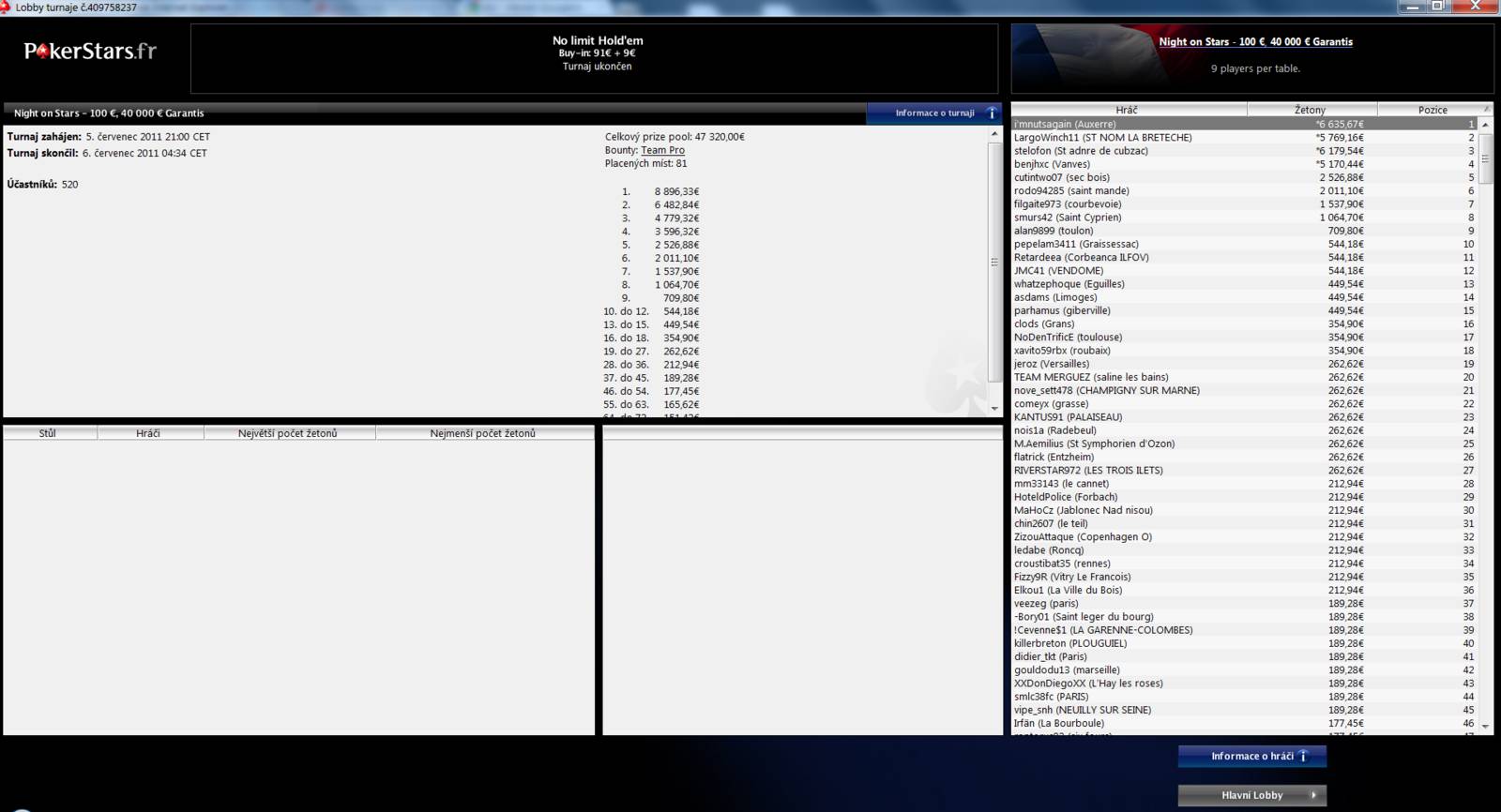Select player LargoWinch11 row
This screenshot has height=812, width=1501.
pos(1245,137)
